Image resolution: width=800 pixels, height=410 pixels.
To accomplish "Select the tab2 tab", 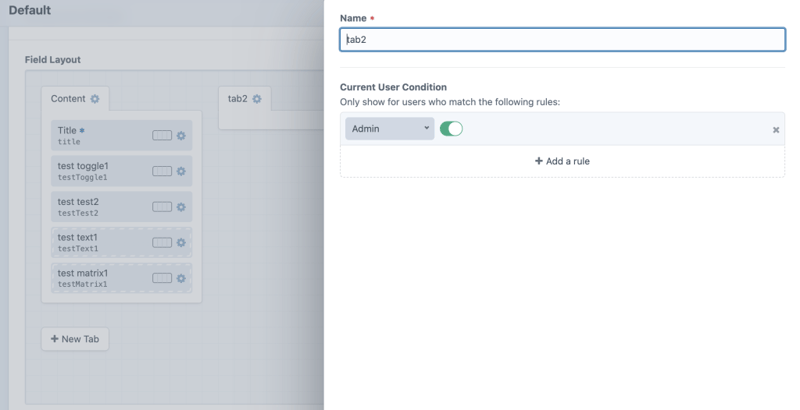I will 237,99.
